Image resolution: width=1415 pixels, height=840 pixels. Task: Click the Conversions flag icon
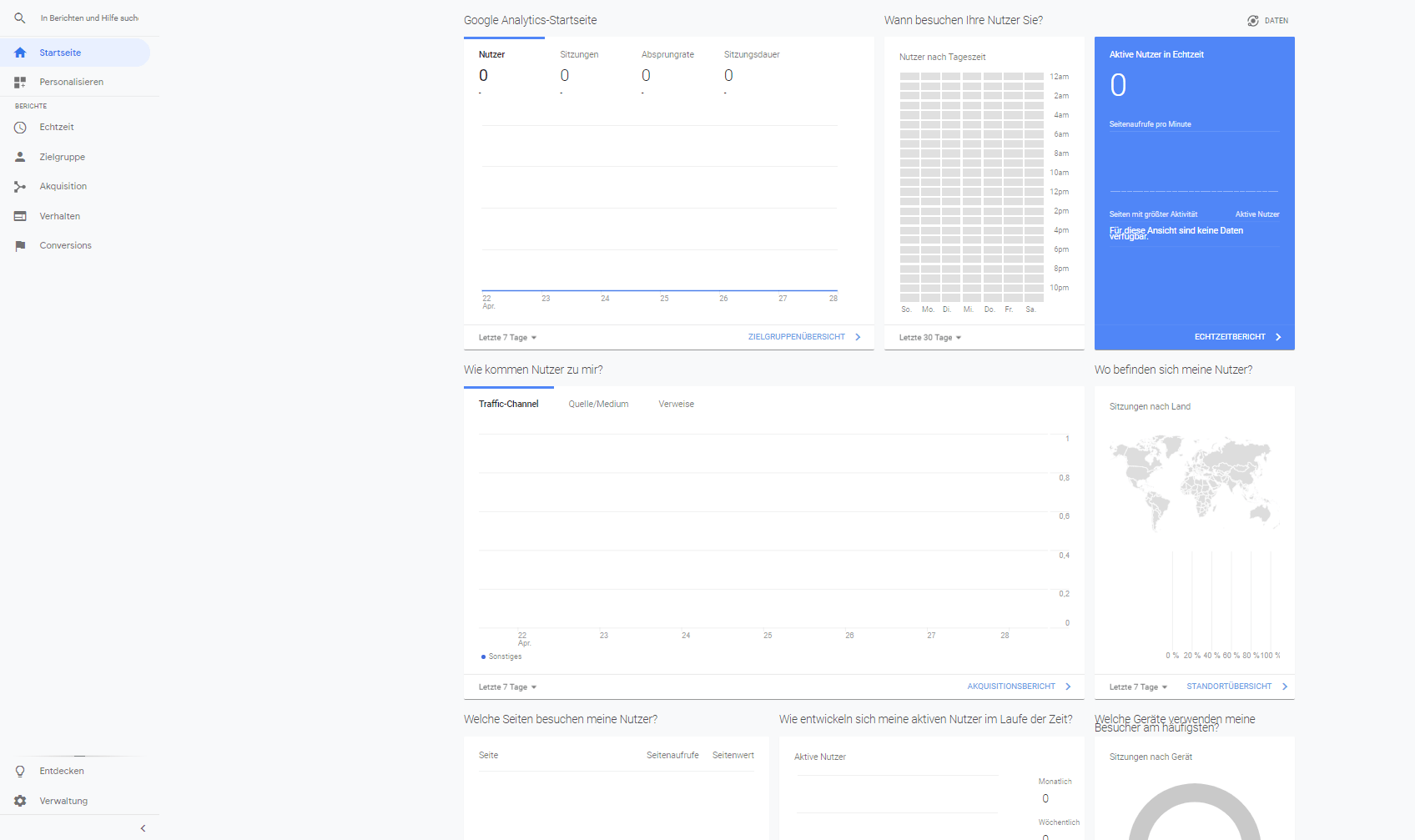pyautogui.click(x=20, y=246)
